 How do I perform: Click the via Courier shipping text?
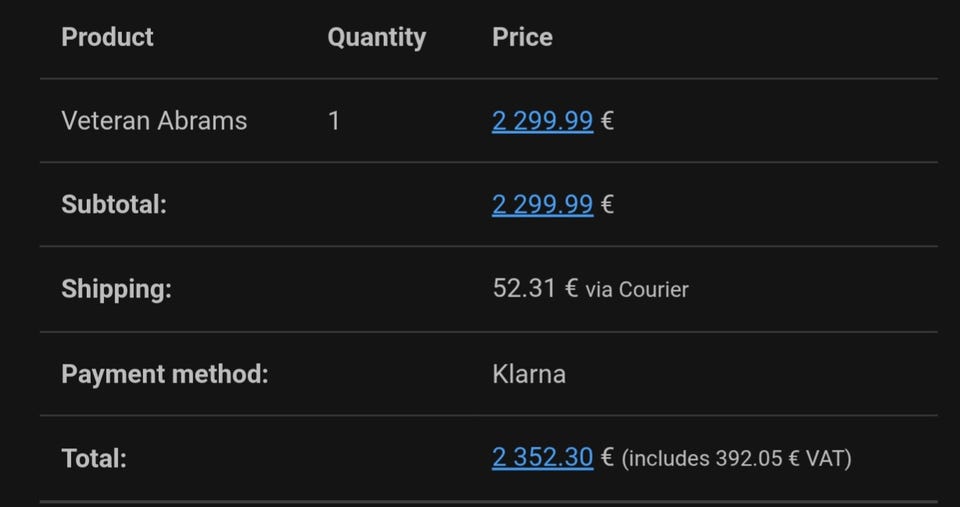click(x=637, y=290)
